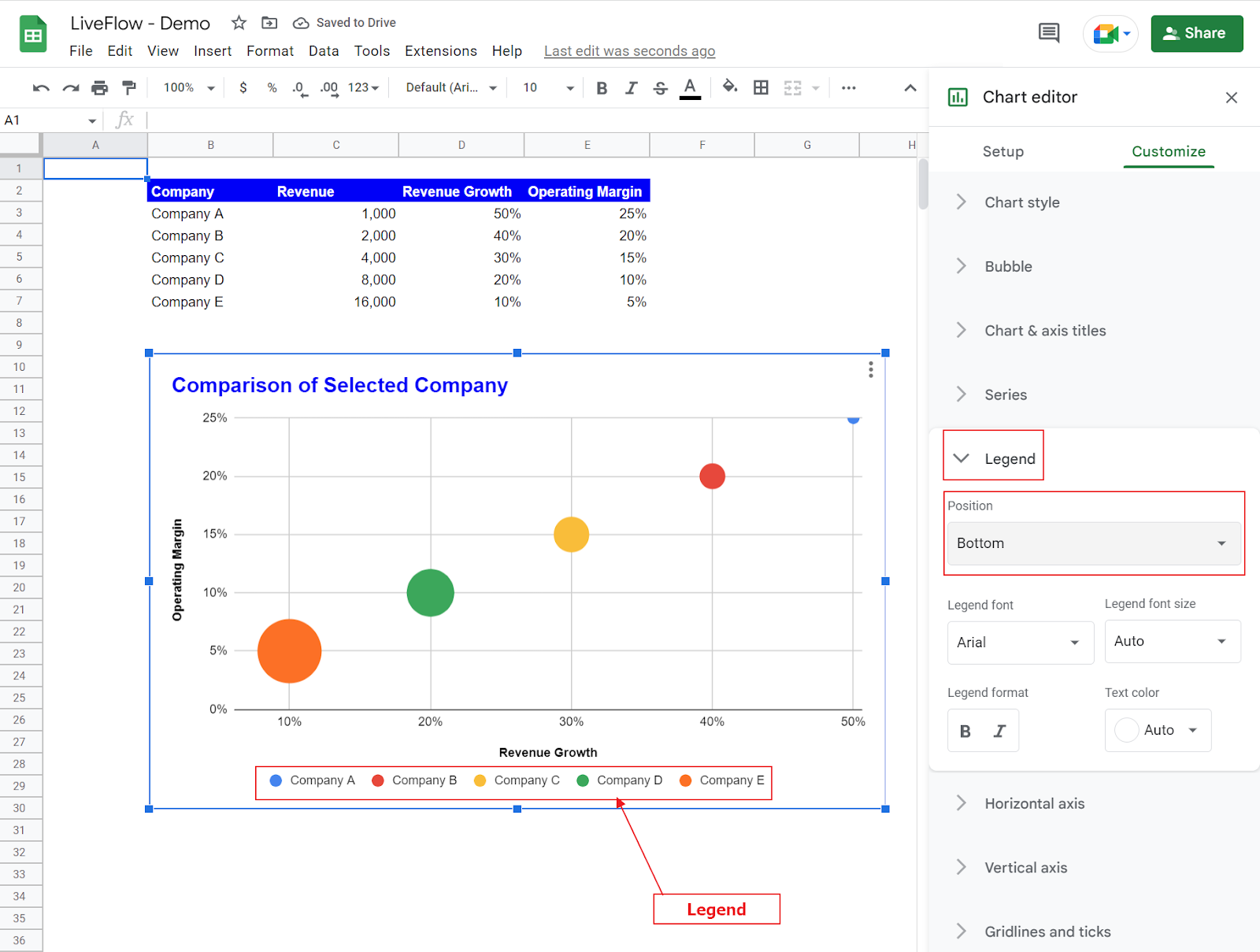Open the 123 number format dropdown
This screenshot has width=1260, height=952.
pos(364,88)
